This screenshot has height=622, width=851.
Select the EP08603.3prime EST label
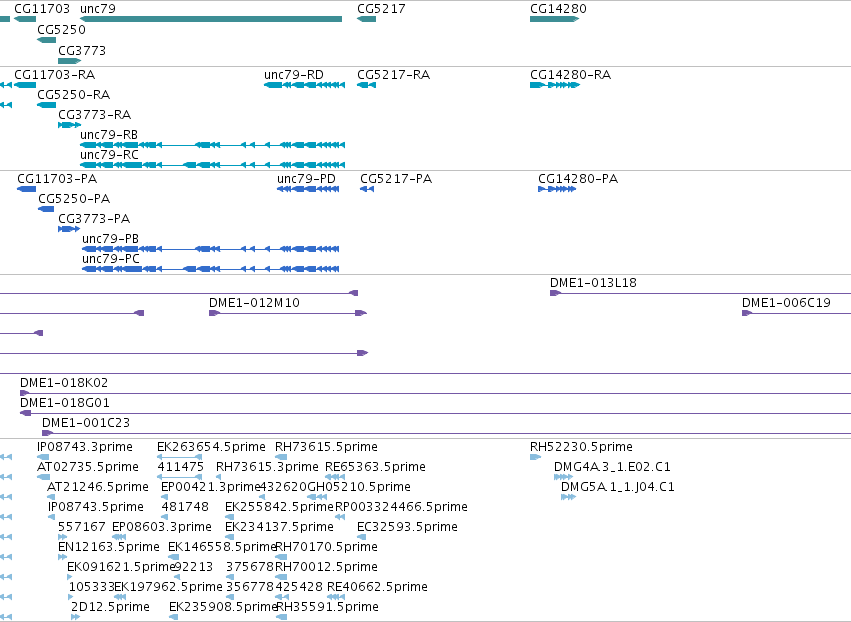tap(162, 527)
